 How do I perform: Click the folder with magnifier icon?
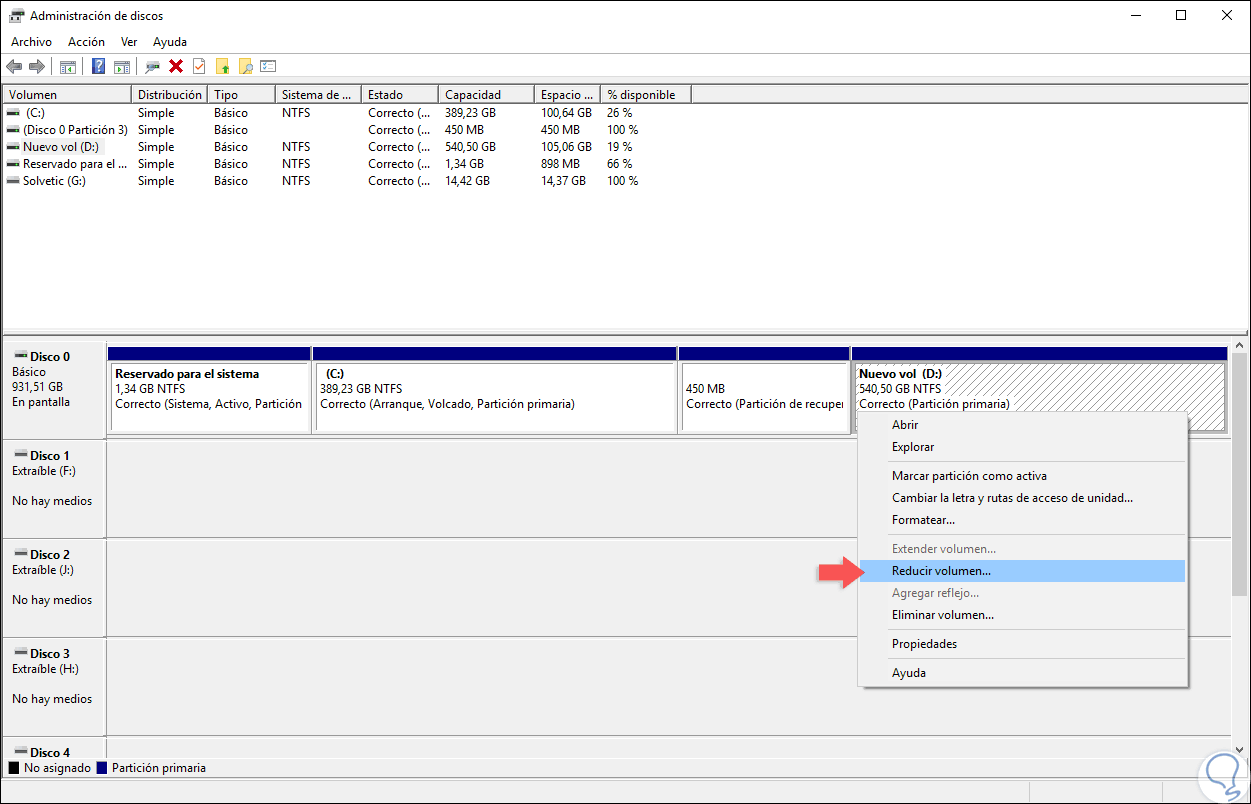[245, 67]
